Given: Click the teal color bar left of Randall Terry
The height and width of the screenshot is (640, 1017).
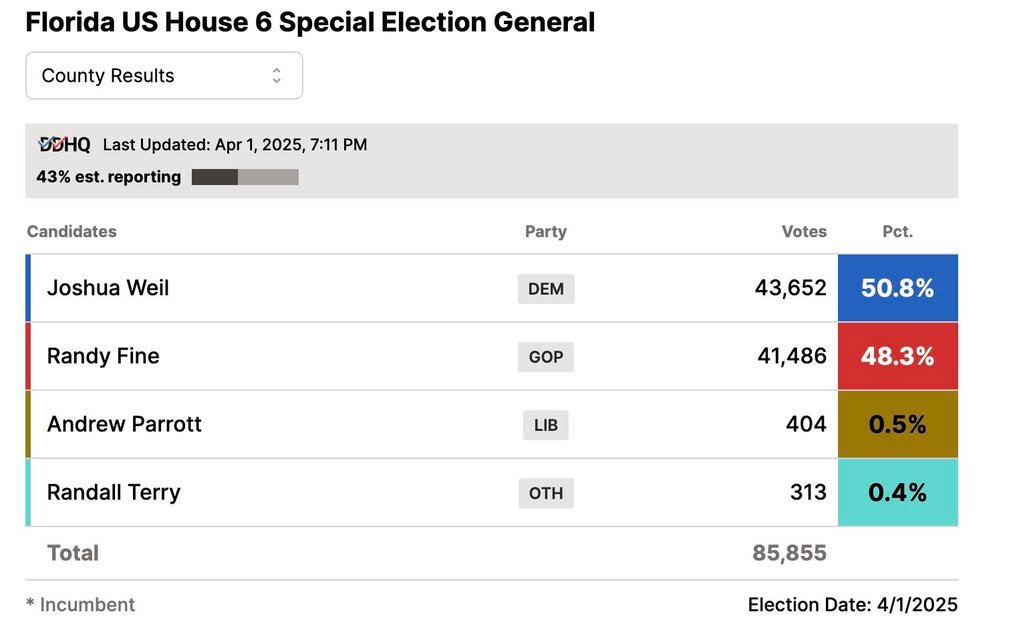Looking at the screenshot, I should 29,492.
